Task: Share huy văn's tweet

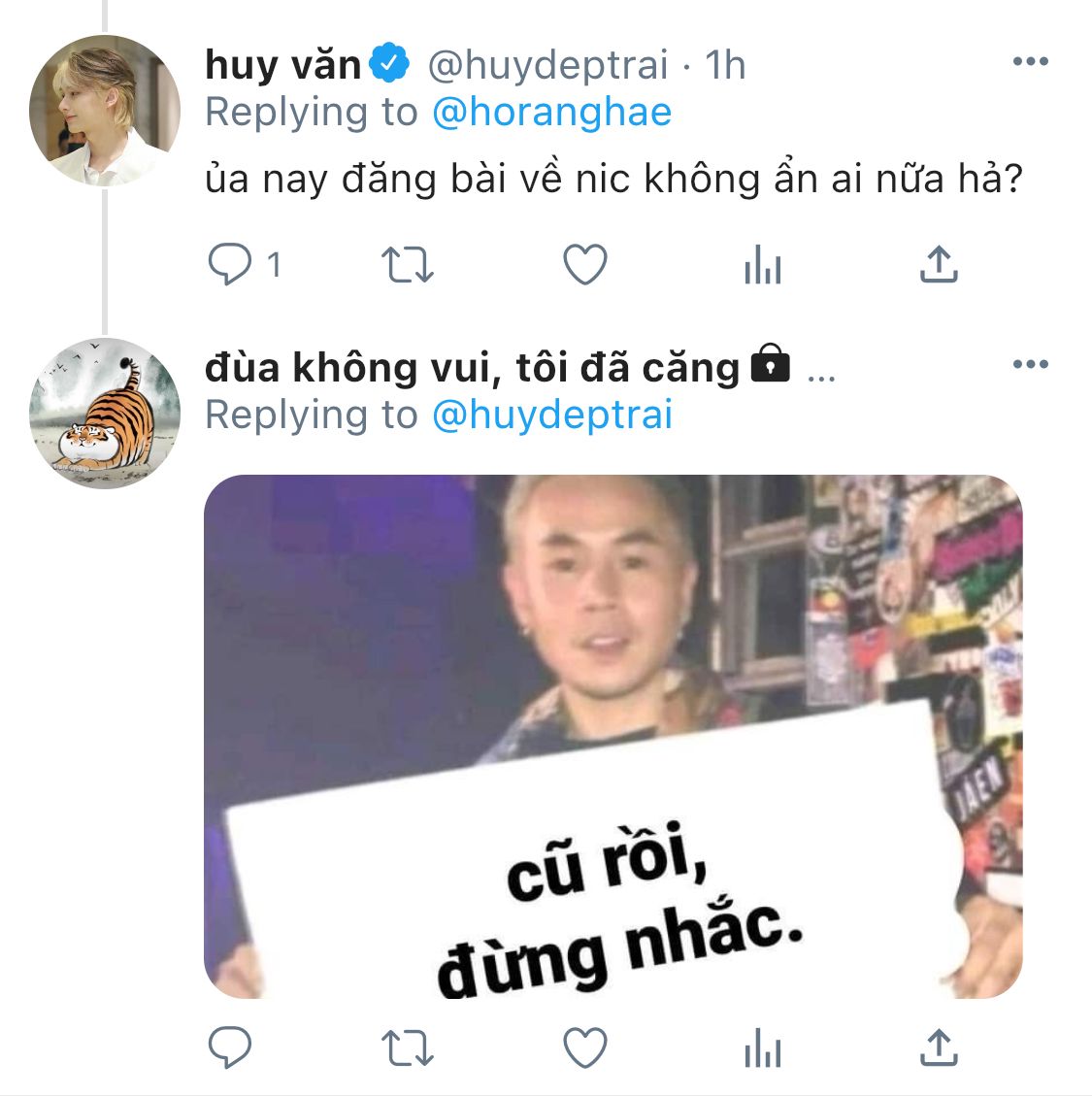Action: point(939,263)
